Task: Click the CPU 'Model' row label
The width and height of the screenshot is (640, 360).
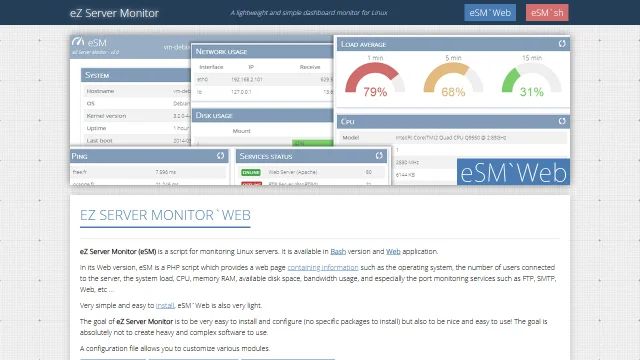Action: (351, 138)
